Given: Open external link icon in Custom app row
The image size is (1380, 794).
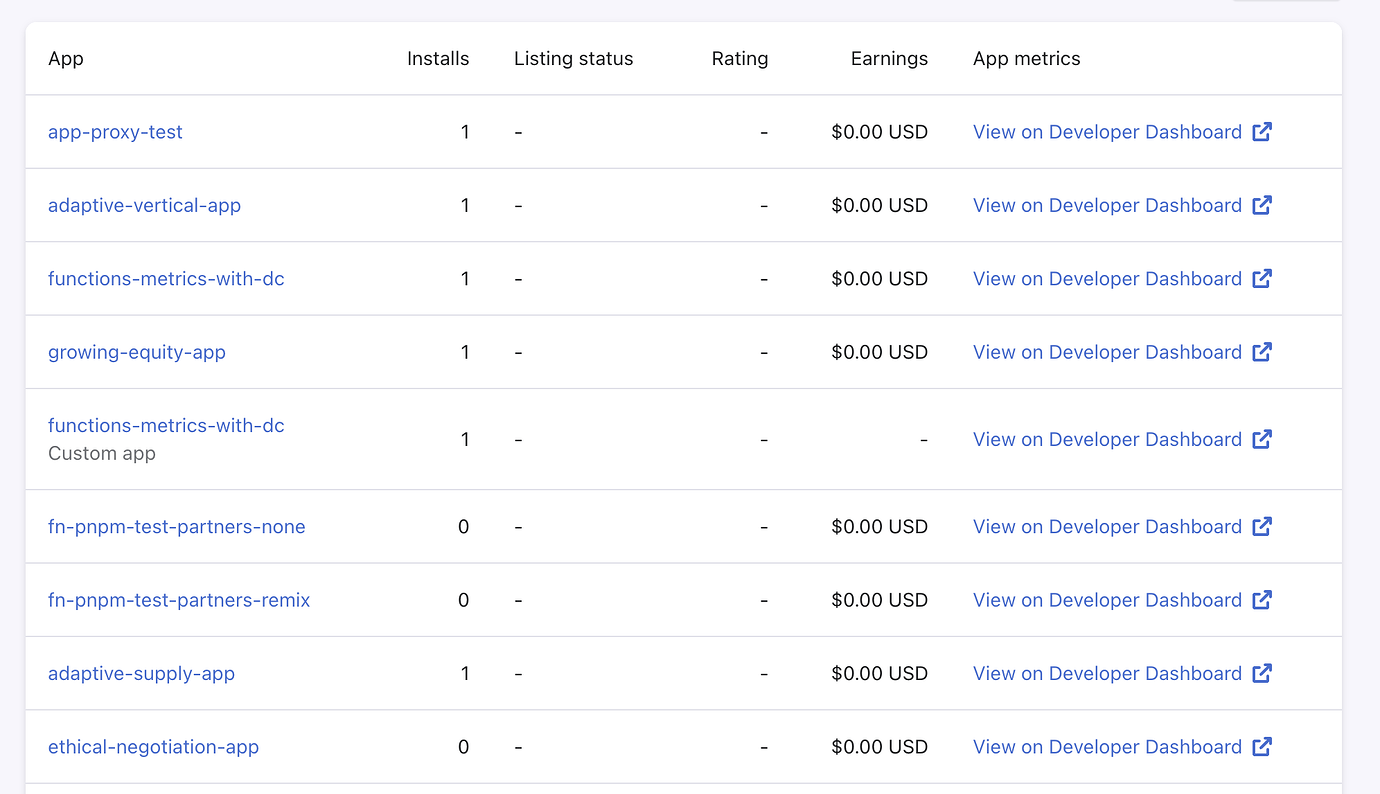Looking at the screenshot, I should point(1262,439).
